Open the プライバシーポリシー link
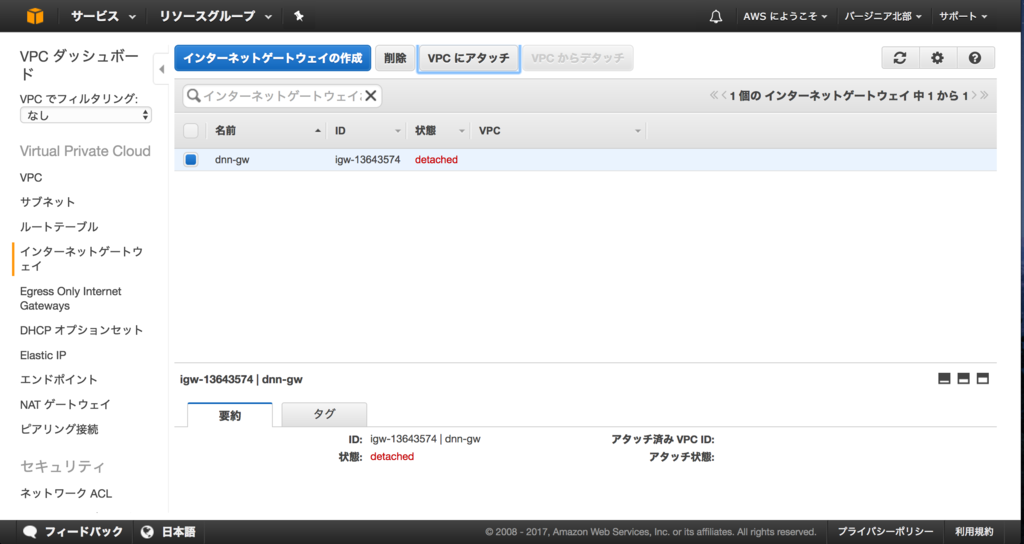1024x544 pixels. 886,532
